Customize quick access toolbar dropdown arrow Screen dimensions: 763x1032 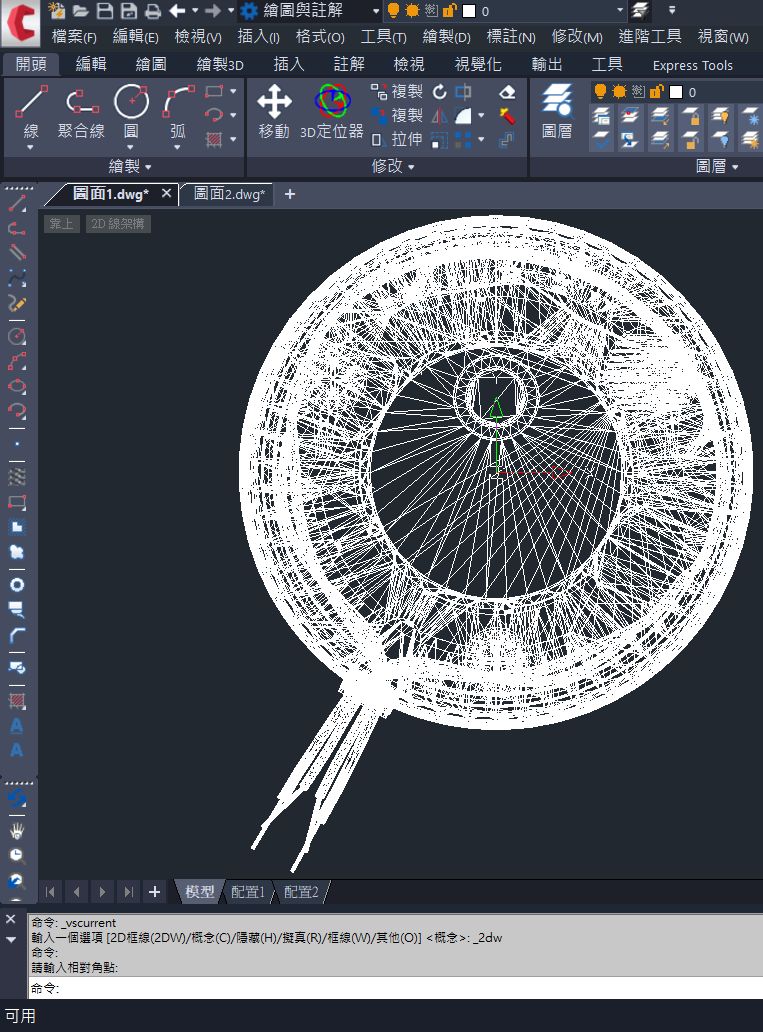(671, 11)
